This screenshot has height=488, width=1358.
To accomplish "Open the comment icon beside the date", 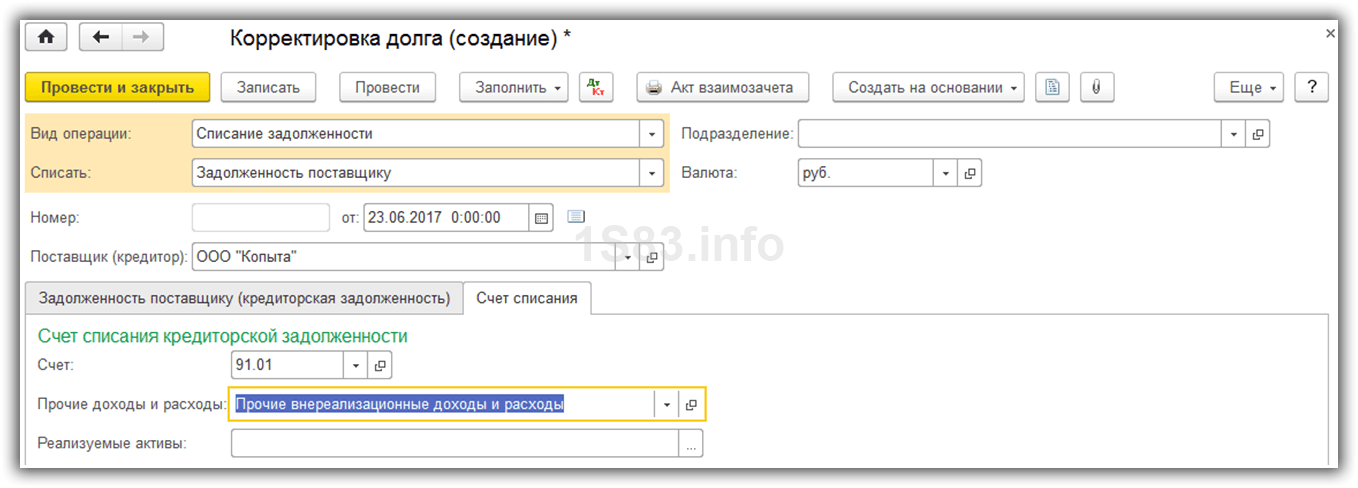I will click(x=575, y=216).
